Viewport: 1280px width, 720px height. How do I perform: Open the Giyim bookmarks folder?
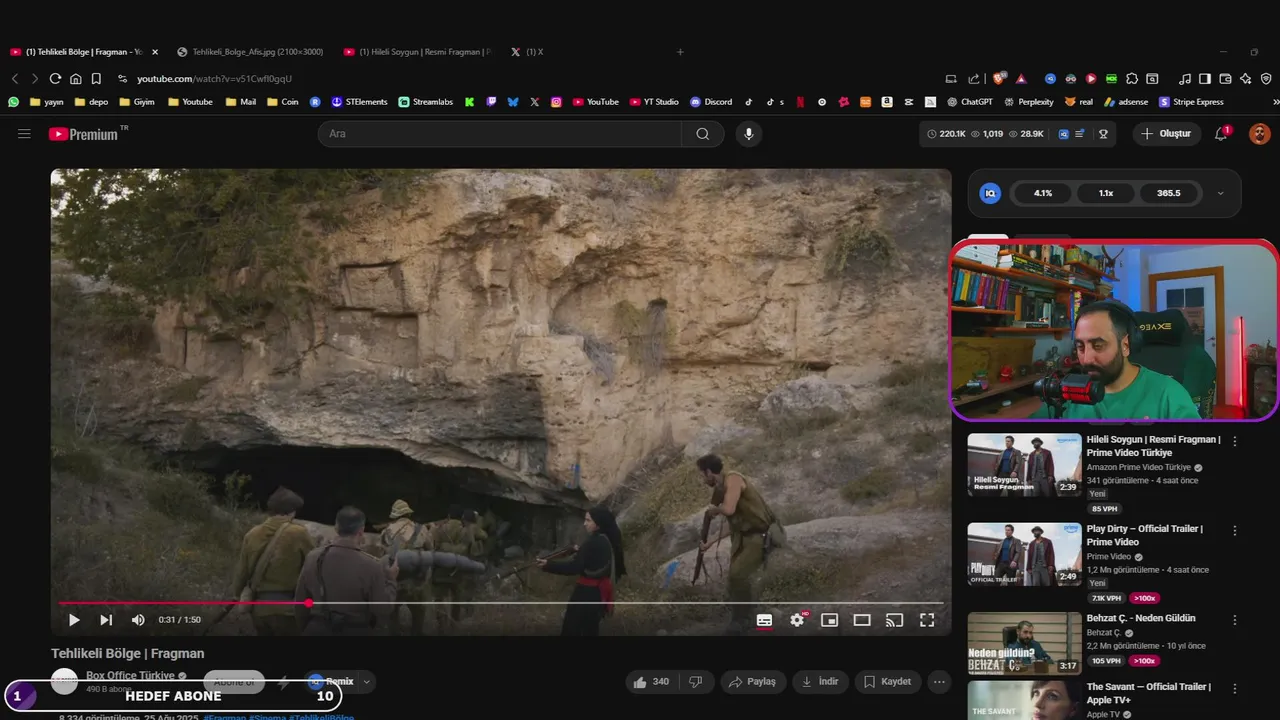pyautogui.click(x=137, y=101)
